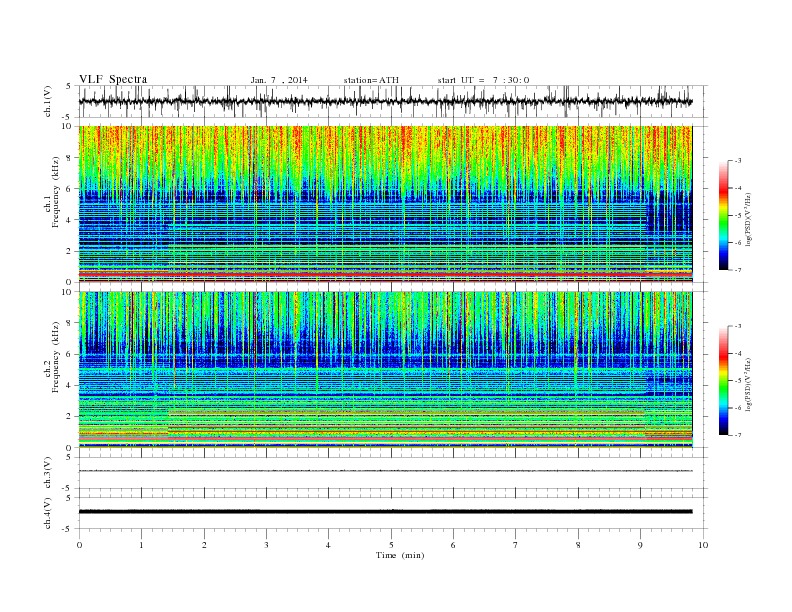Click "-7" on the lower color scale
The height and width of the screenshot is (612, 792).
click(738, 435)
